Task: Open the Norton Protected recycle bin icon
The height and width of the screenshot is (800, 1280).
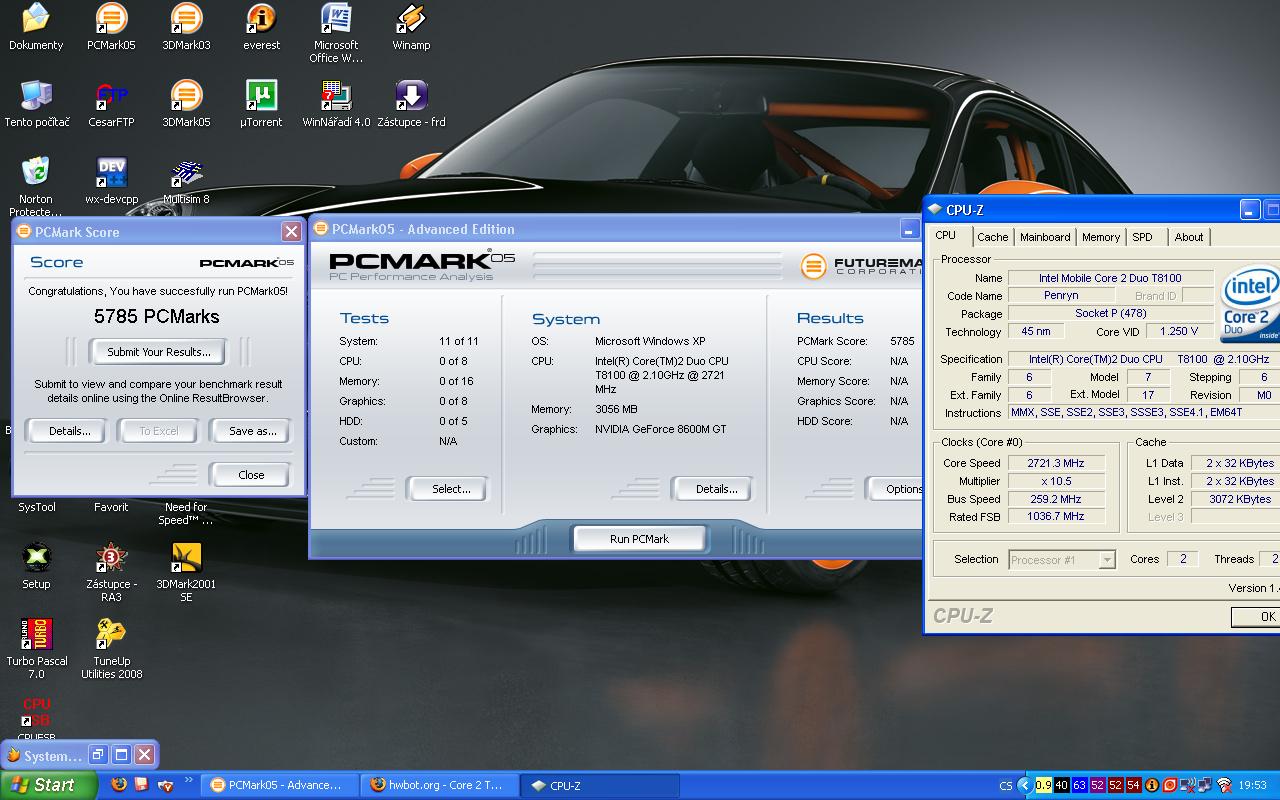Action: click(x=36, y=185)
